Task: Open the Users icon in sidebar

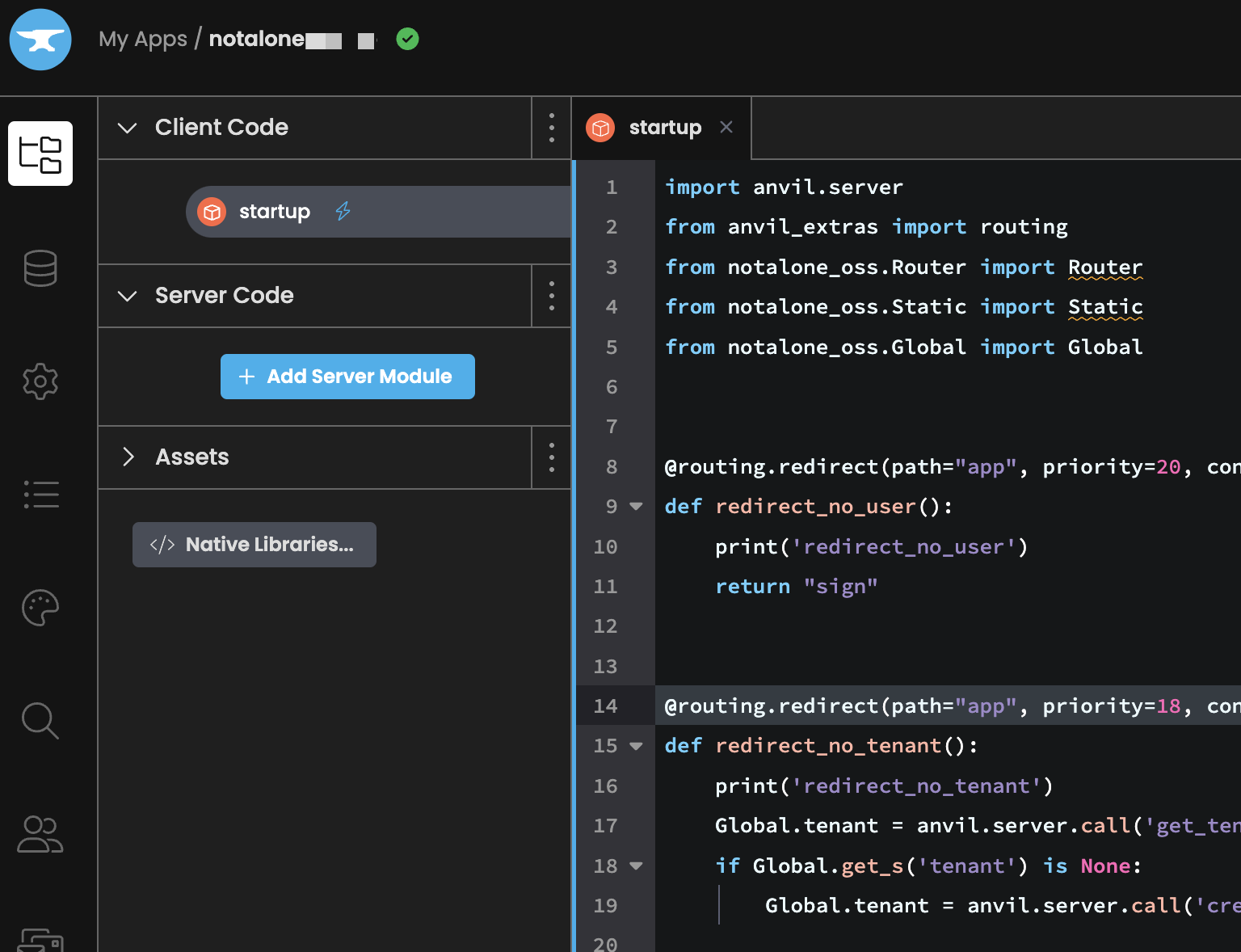Action: pyautogui.click(x=40, y=834)
